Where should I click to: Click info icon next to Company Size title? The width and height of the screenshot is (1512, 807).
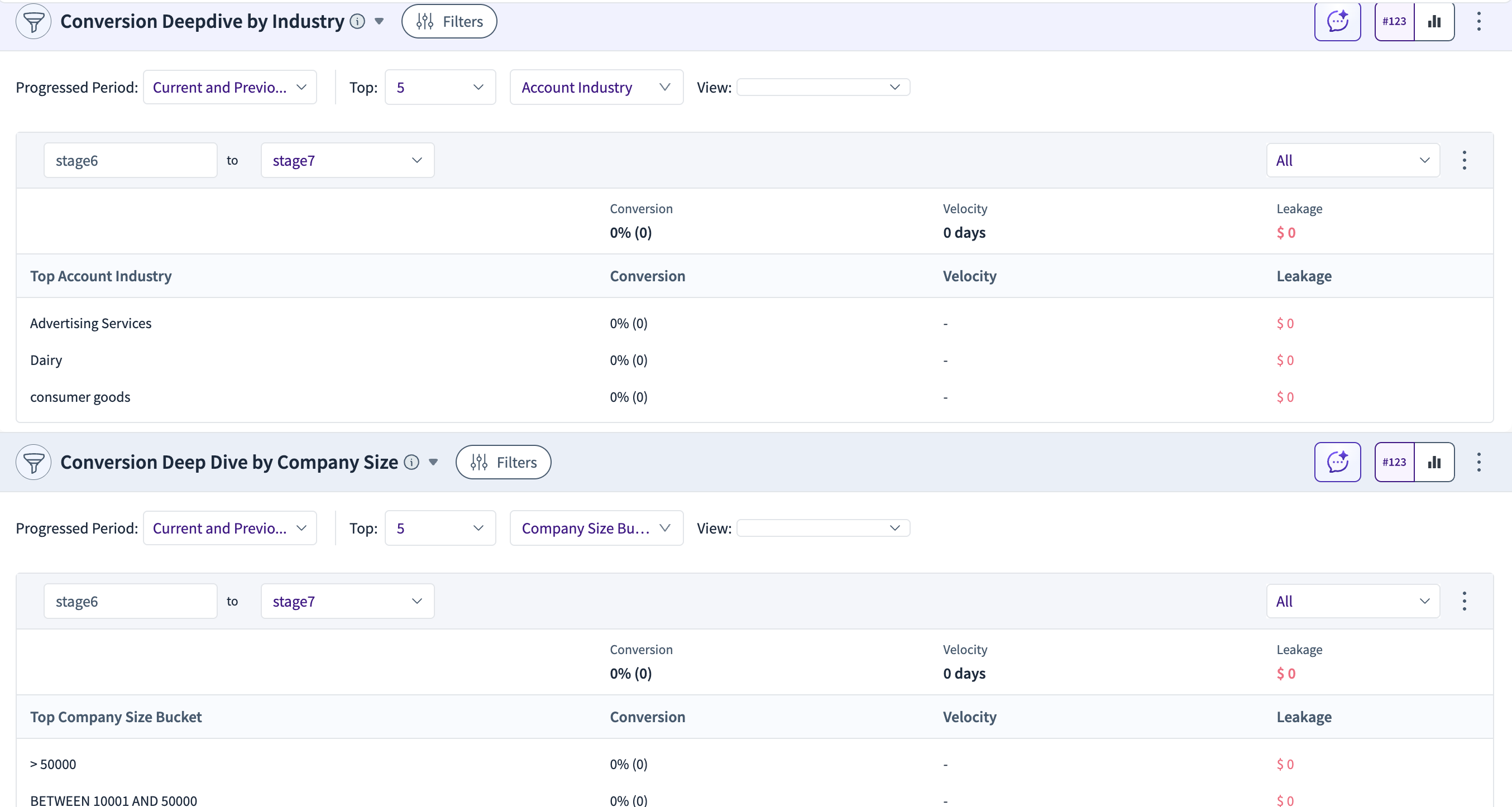point(412,462)
